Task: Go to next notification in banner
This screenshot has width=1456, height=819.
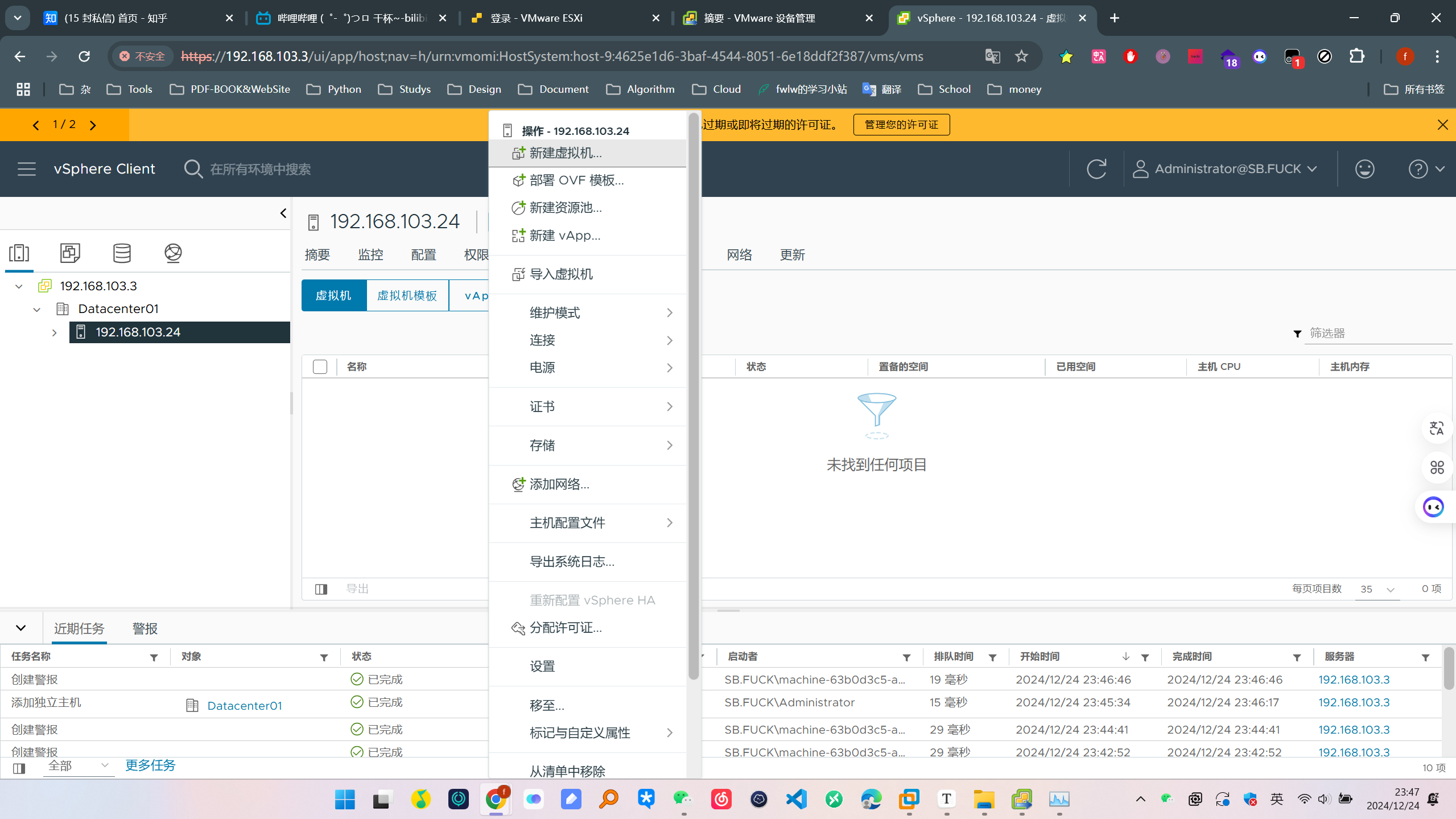Action: click(93, 125)
